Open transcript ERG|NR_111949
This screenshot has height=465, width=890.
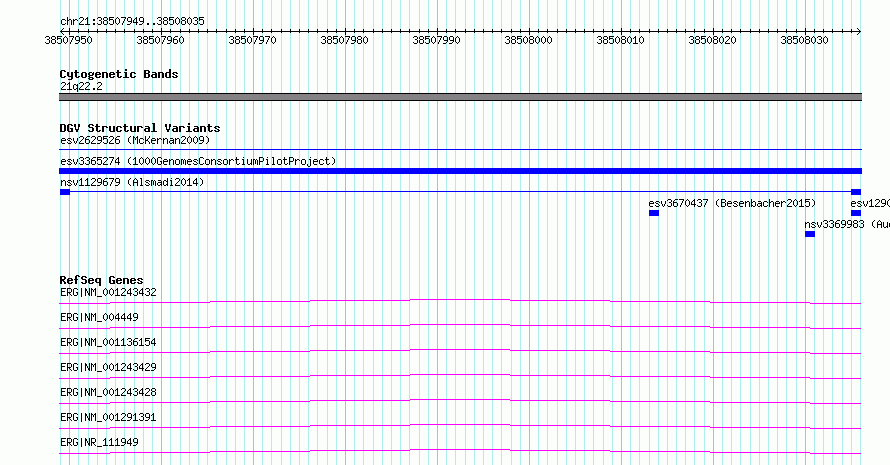coord(99,442)
